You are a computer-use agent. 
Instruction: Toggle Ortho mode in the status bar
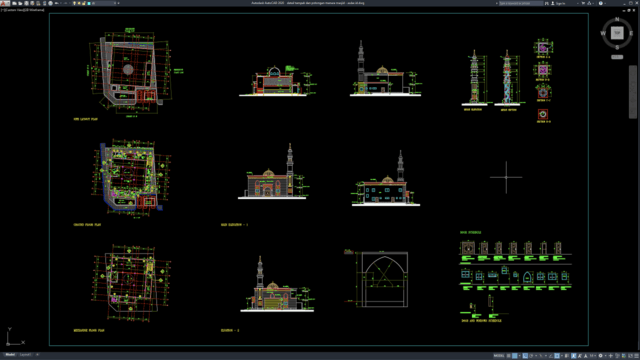pyautogui.click(x=525, y=356)
